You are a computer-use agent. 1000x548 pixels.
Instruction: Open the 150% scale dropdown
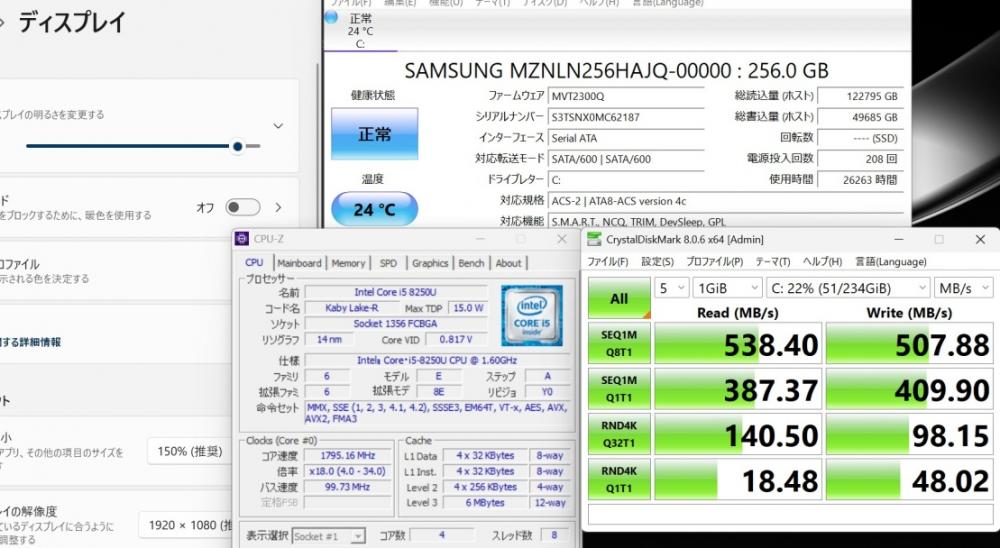pyautogui.click(x=189, y=451)
